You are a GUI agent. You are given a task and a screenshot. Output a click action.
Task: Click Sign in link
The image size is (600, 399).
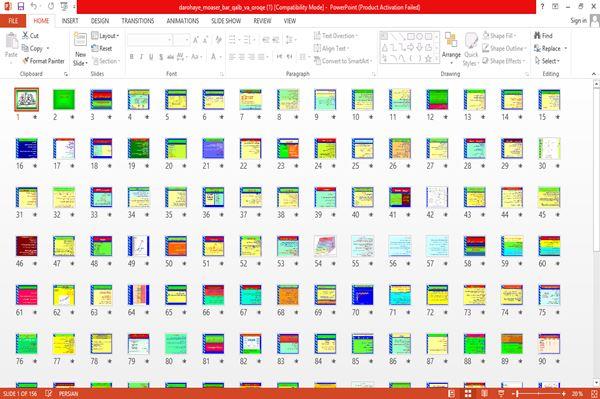(x=578, y=21)
